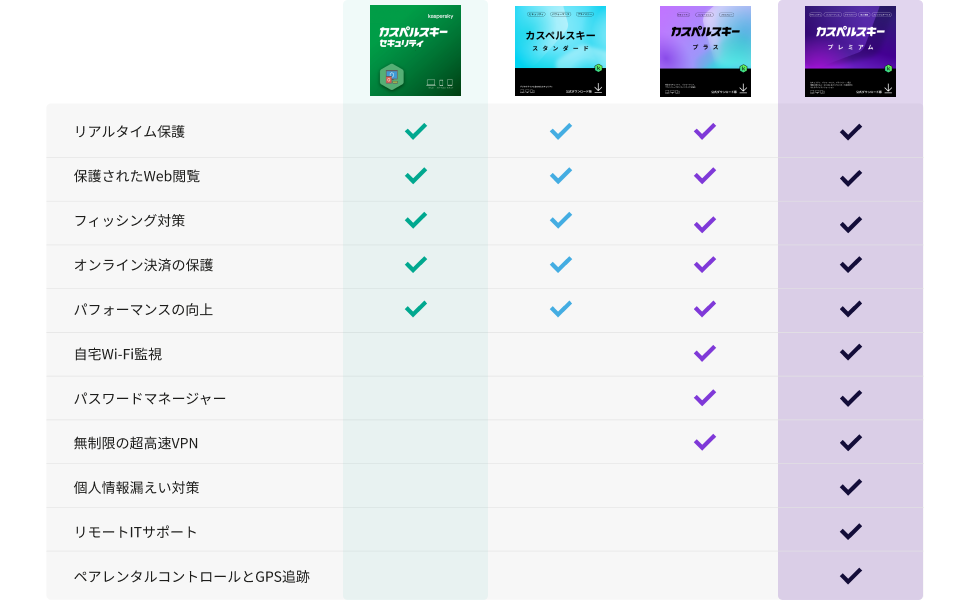Click the Kaspersky Security green product box
Image resolution: width=970 pixels, height=600 pixels.
[x=415, y=50]
